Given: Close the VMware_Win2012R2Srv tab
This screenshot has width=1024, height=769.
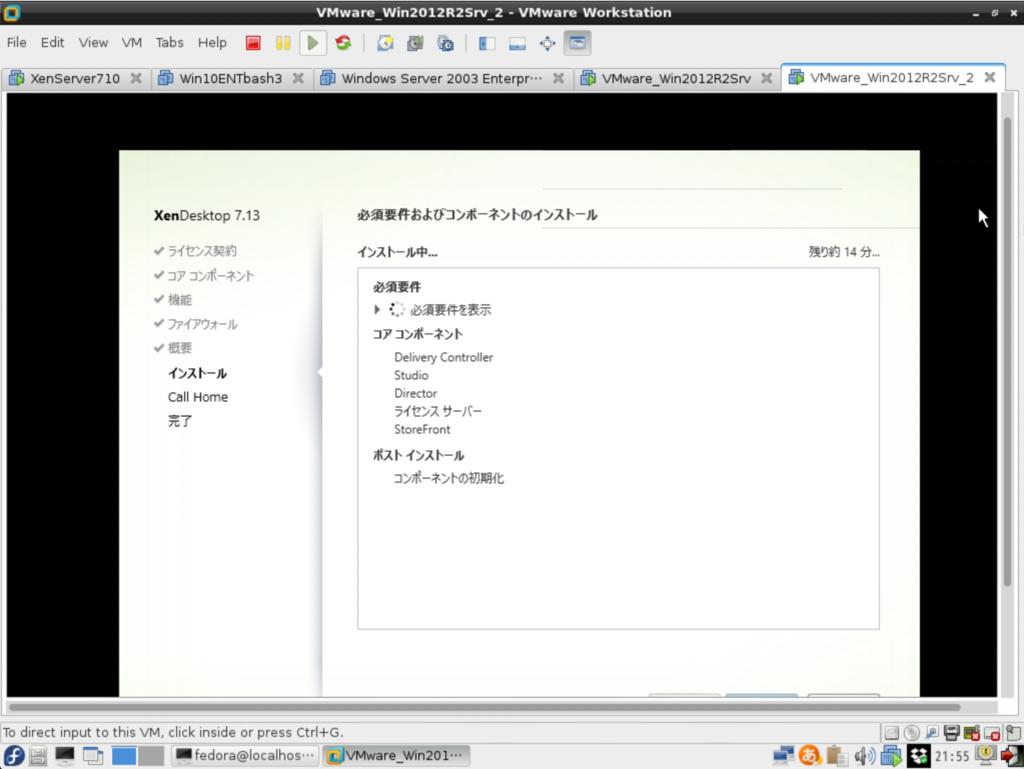Looking at the screenshot, I should pyautogui.click(x=767, y=78).
